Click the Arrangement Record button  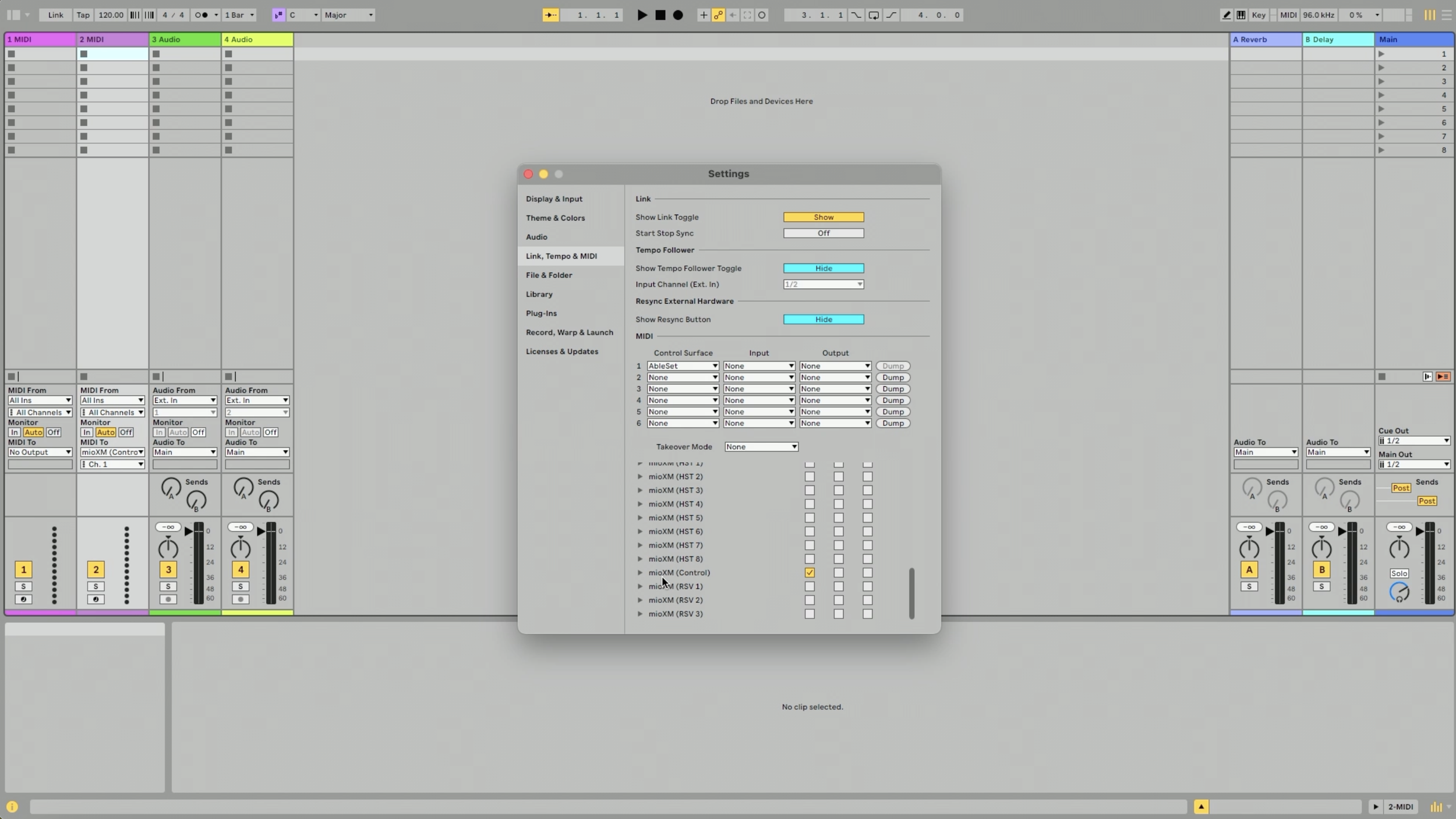point(678,15)
